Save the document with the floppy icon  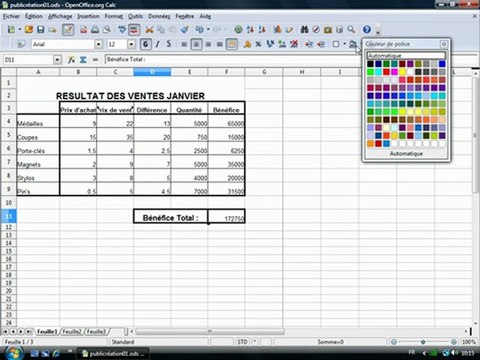[x=40, y=30]
